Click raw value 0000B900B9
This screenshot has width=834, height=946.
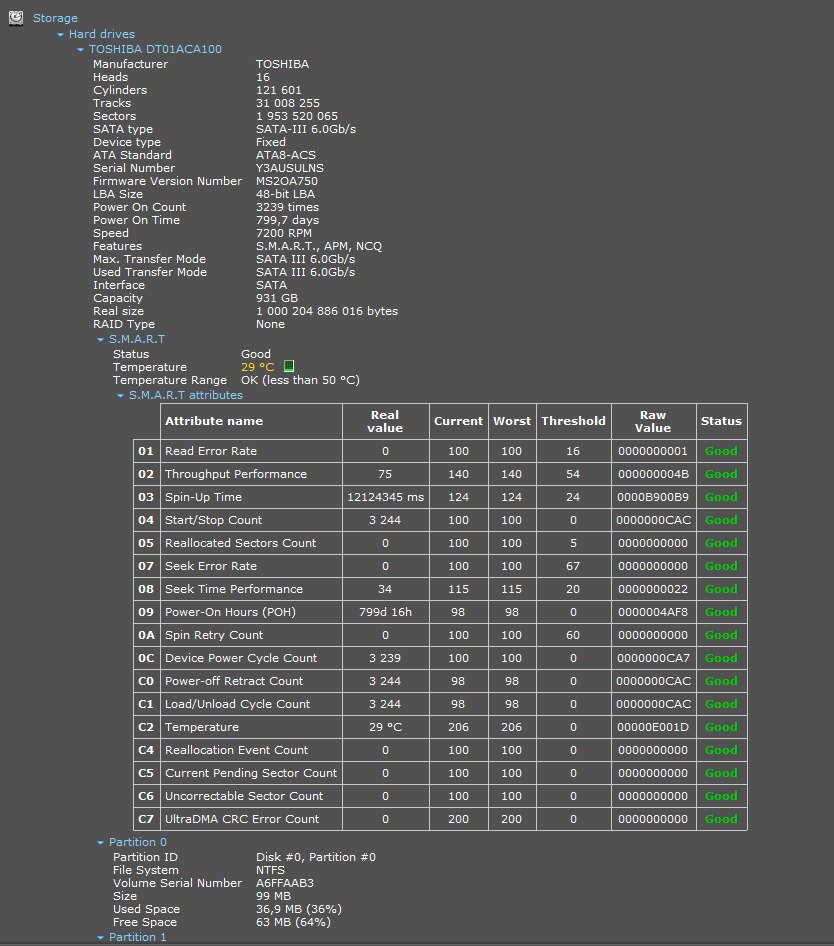coord(654,497)
